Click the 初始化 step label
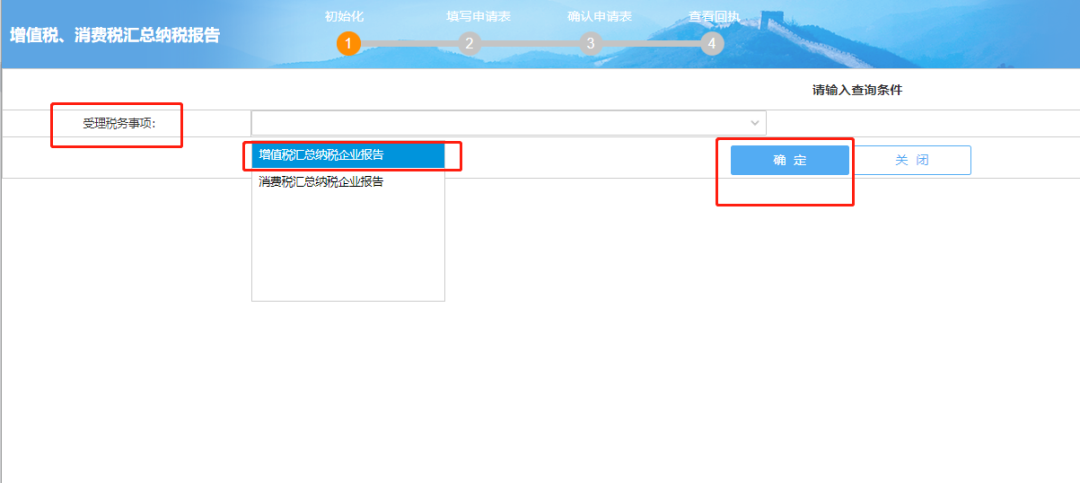Image resolution: width=1080 pixels, height=483 pixels. point(344,17)
